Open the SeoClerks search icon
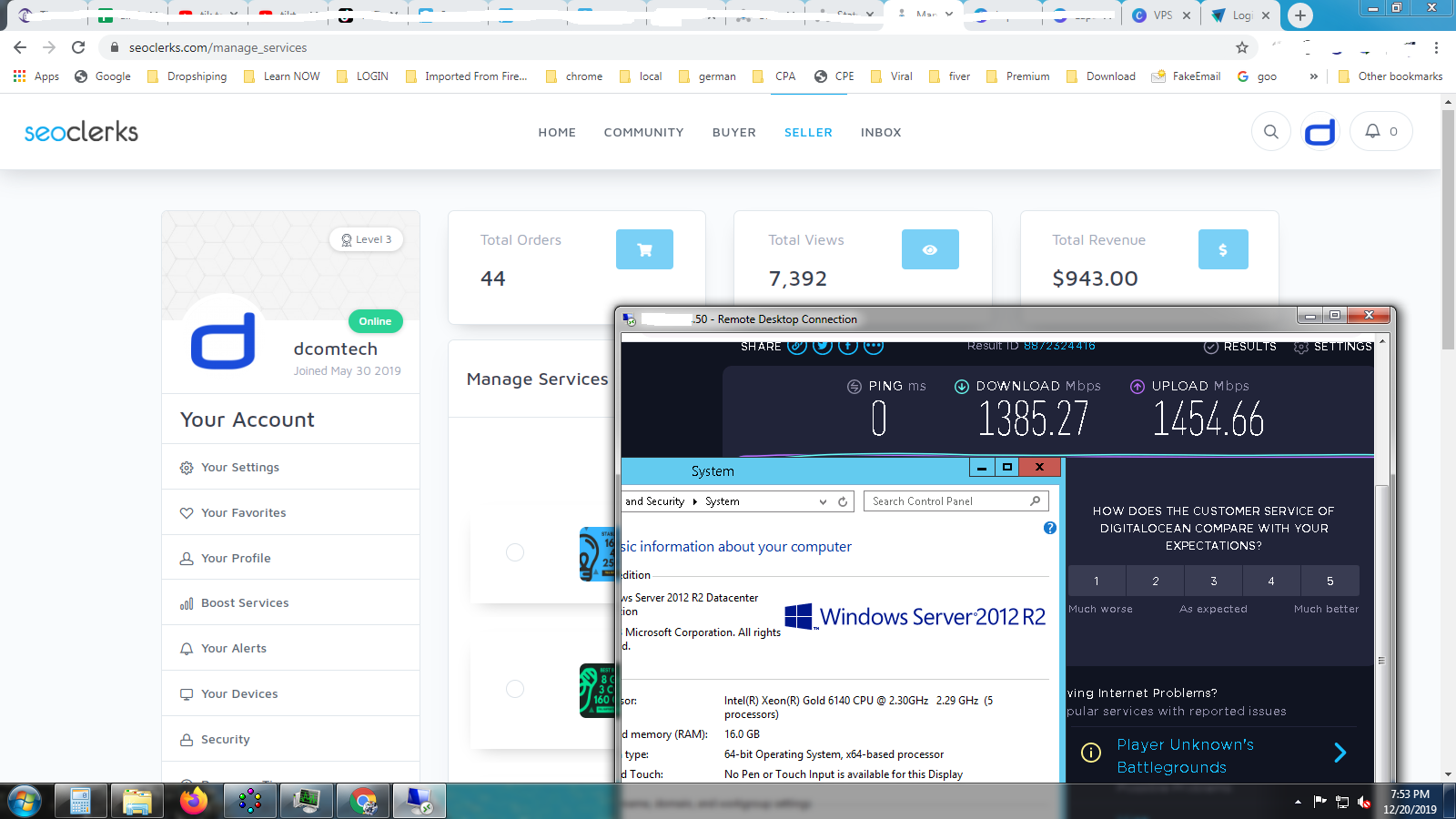 [x=1270, y=132]
